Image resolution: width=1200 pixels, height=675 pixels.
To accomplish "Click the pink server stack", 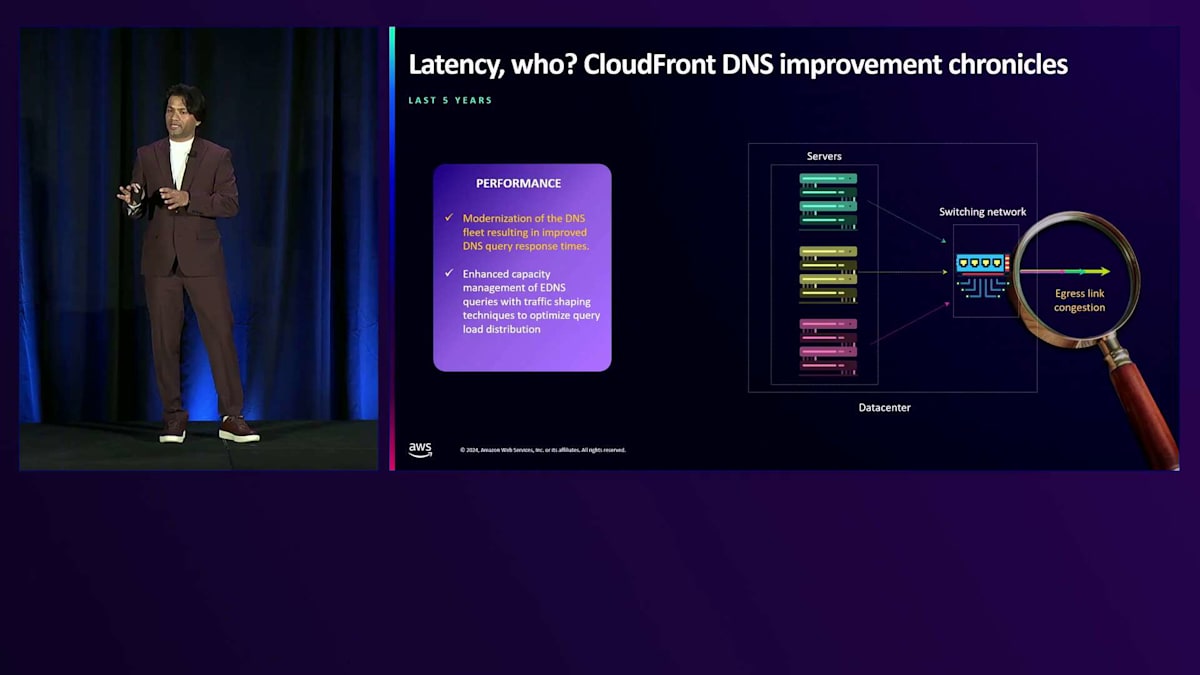I will pos(828,346).
